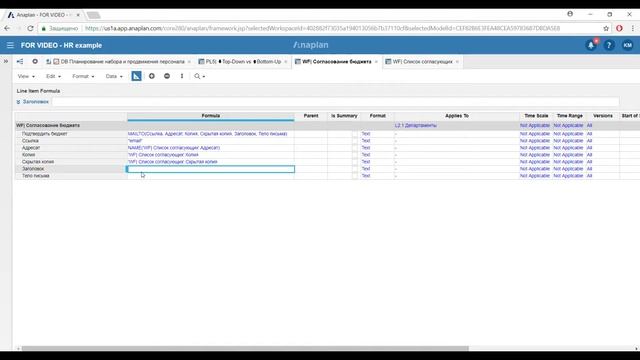Screen dimensions: 640x360
Task: Open the help question mark
Action: click(609, 45)
